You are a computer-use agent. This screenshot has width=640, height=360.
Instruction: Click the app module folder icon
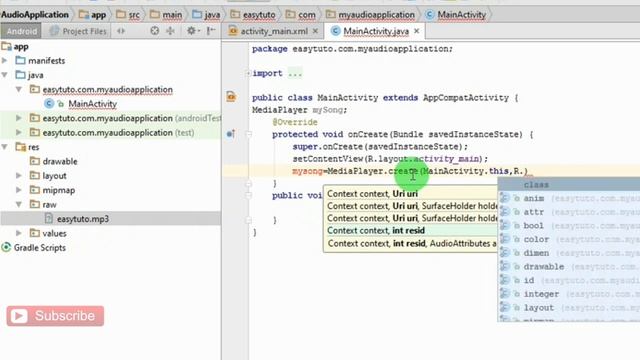[x=6, y=46]
